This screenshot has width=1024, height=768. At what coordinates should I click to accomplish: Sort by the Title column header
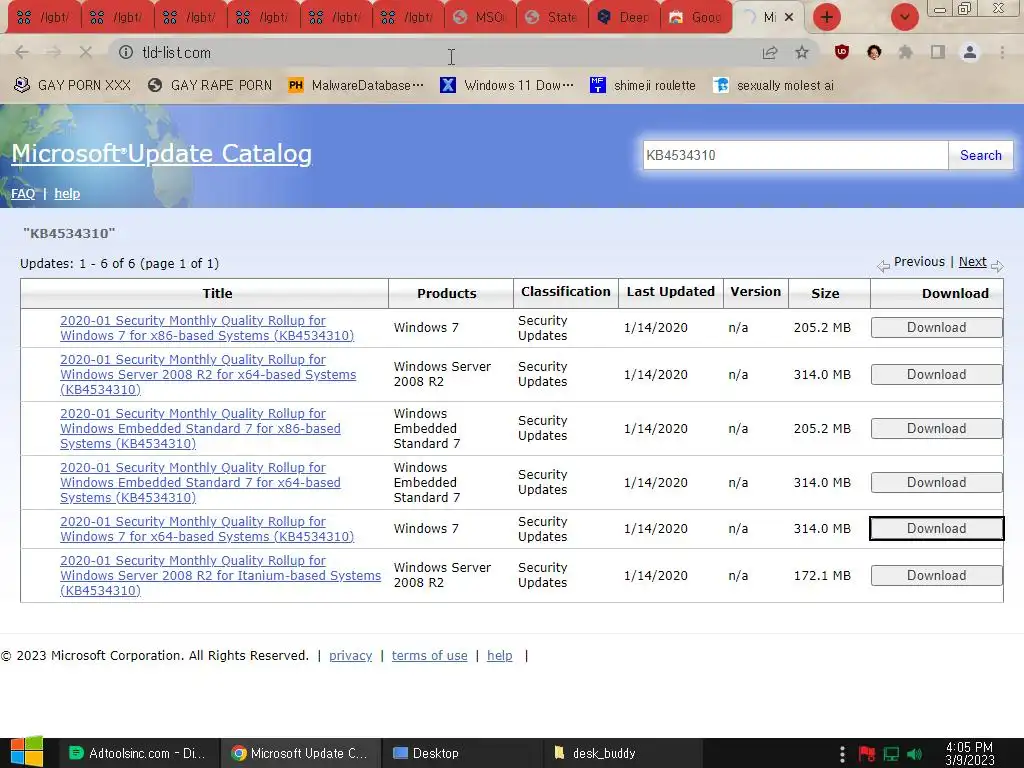pos(217,293)
